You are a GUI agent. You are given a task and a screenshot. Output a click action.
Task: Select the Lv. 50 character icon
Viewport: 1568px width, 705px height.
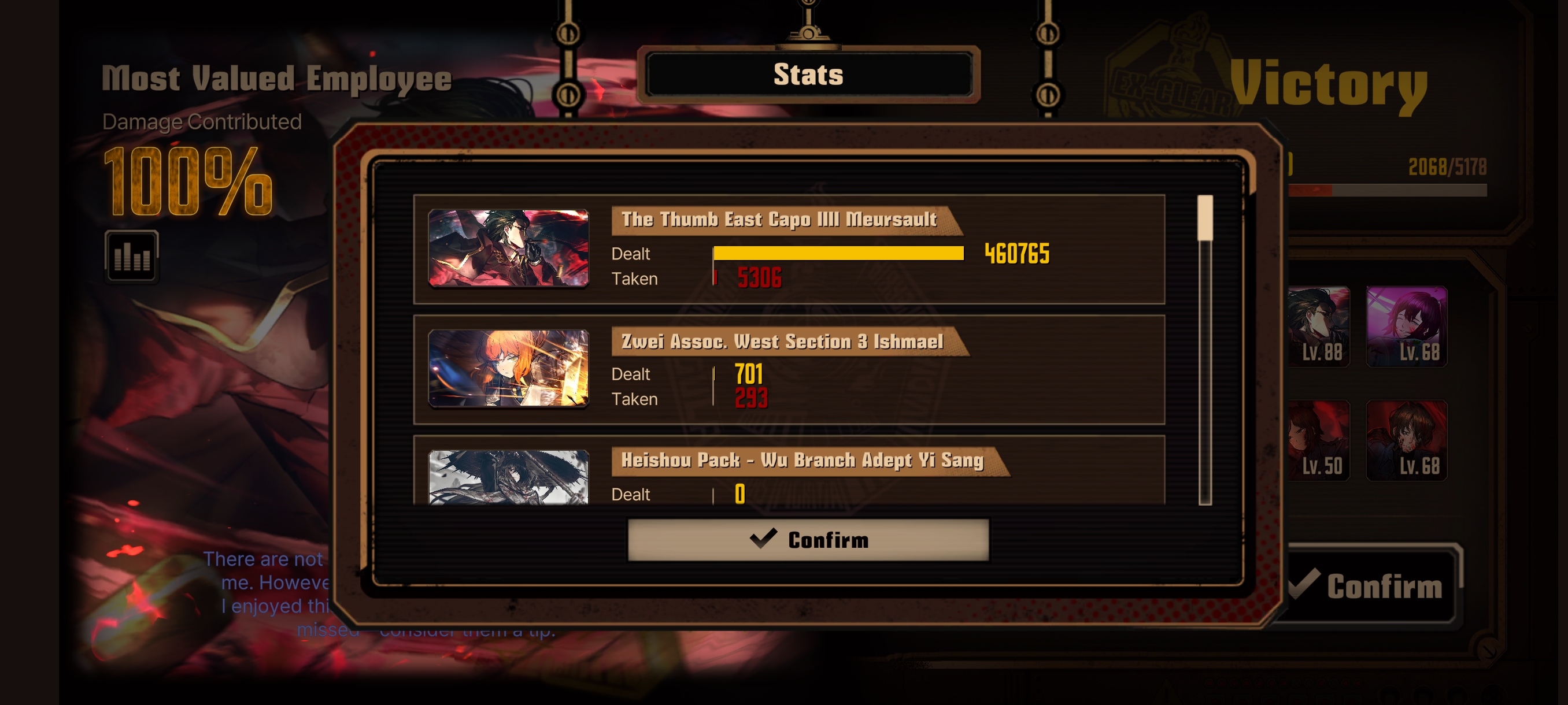tap(1318, 440)
